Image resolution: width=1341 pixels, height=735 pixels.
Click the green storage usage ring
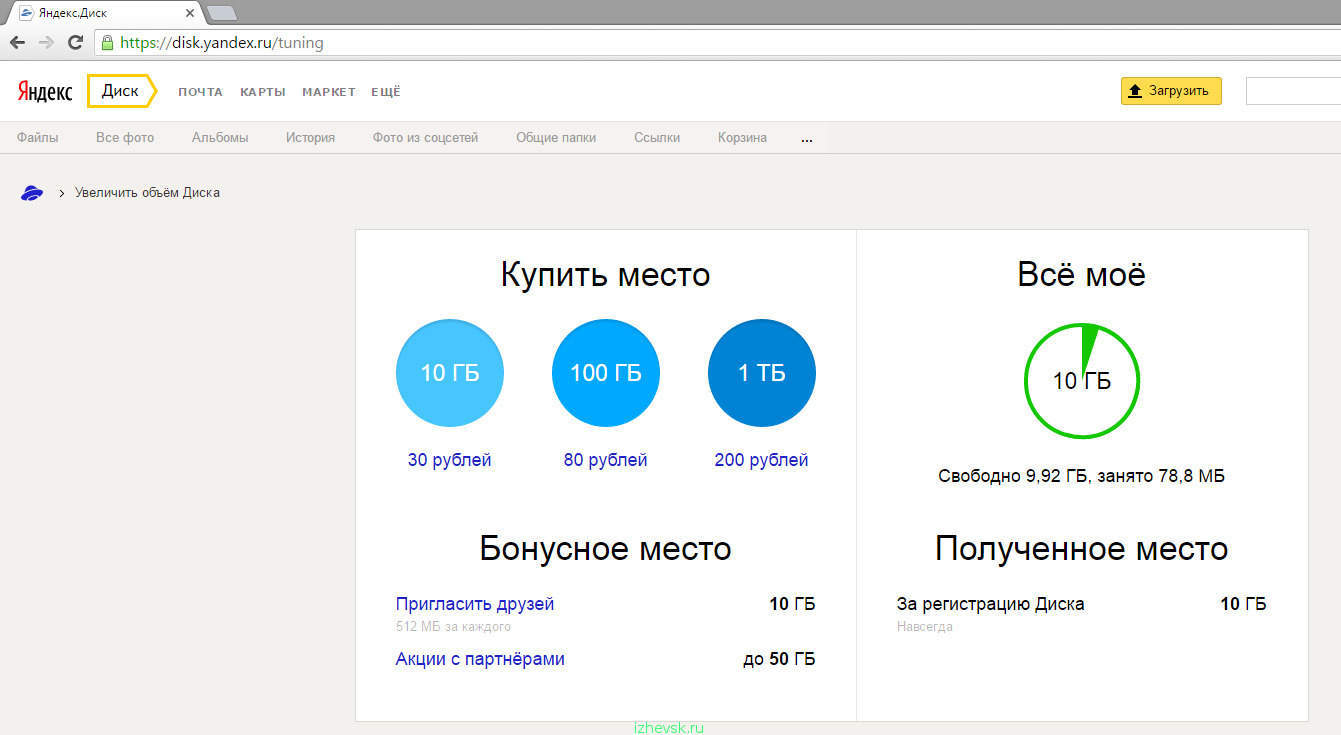(1081, 381)
